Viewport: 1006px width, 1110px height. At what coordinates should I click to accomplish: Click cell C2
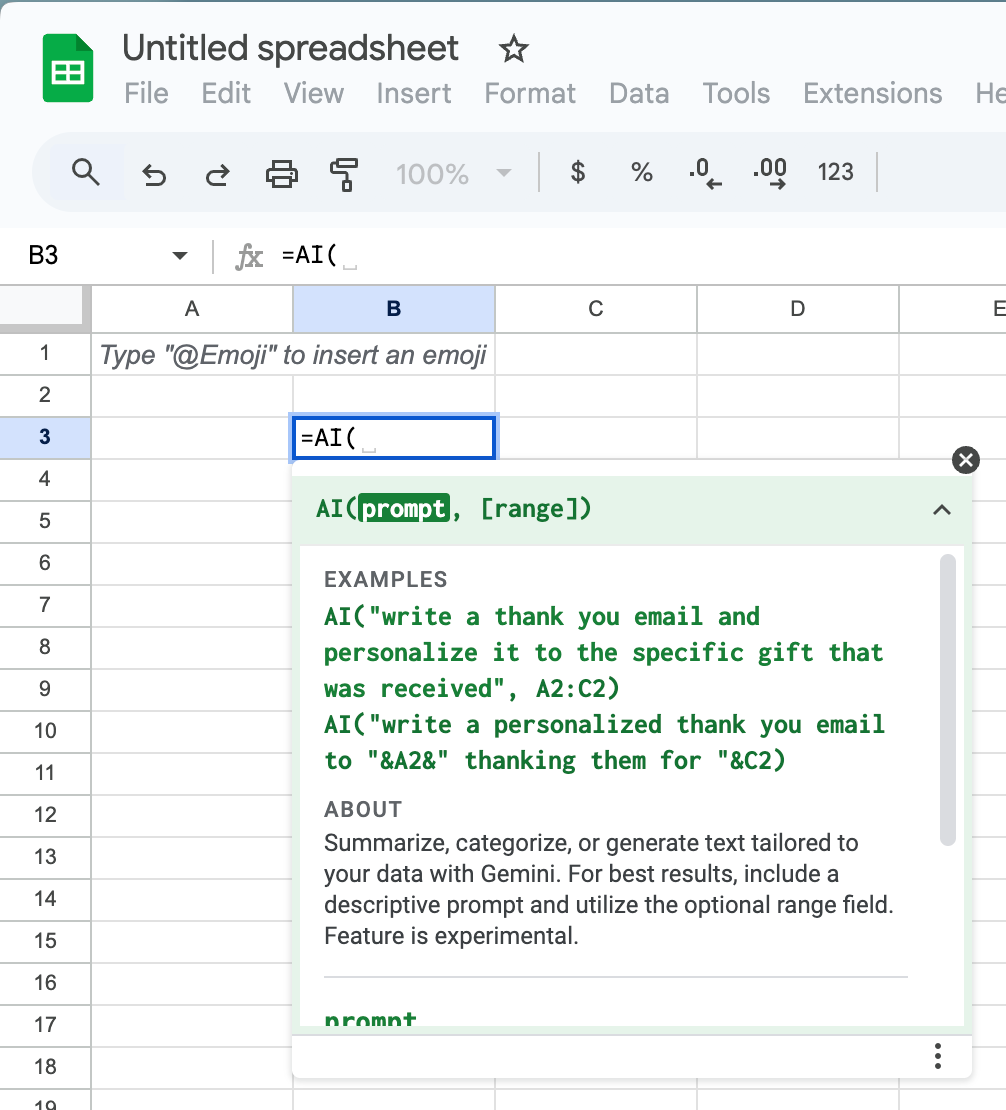point(595,396)
